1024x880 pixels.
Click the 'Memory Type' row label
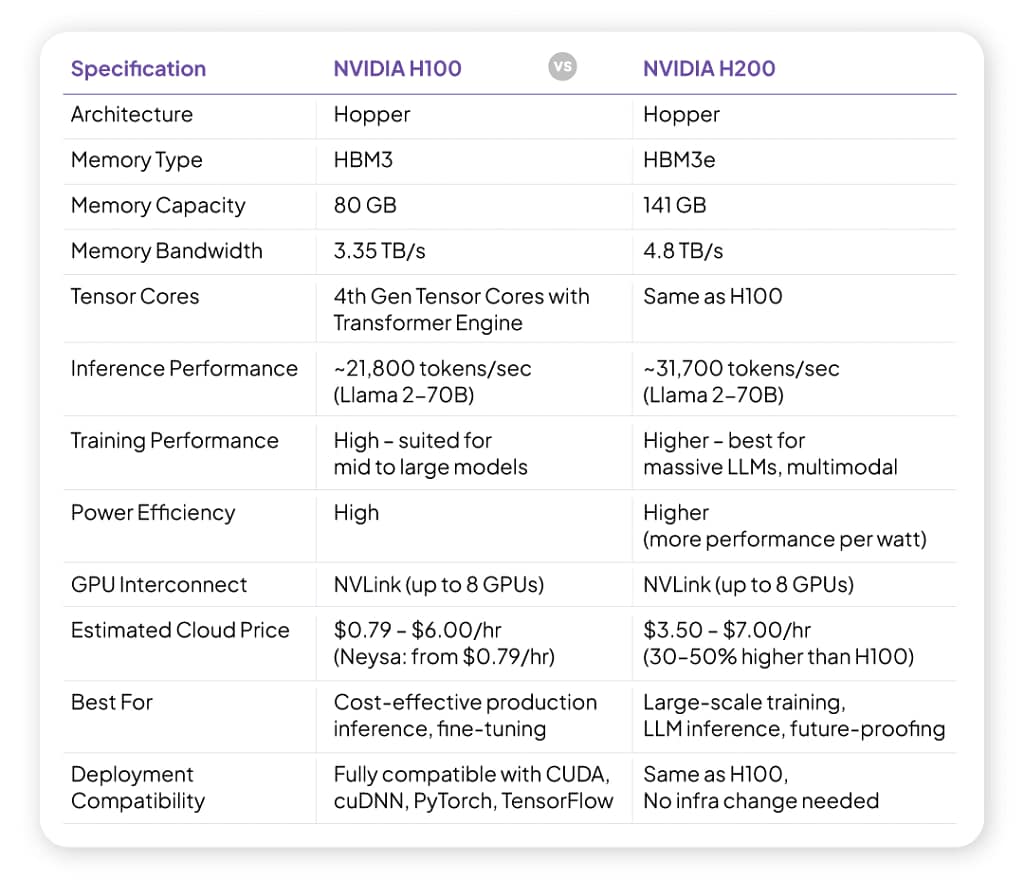(136, 160)
